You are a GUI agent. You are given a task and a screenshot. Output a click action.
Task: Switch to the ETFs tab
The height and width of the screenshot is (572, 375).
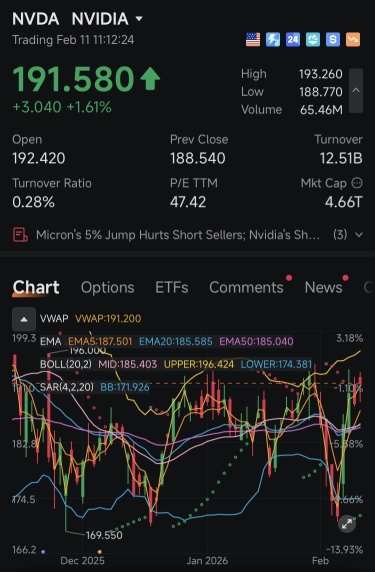point(172,287)
